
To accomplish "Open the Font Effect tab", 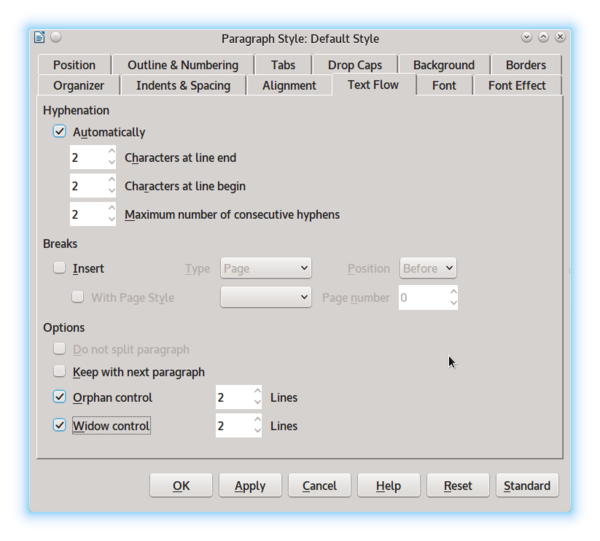I will click(517, 85).
